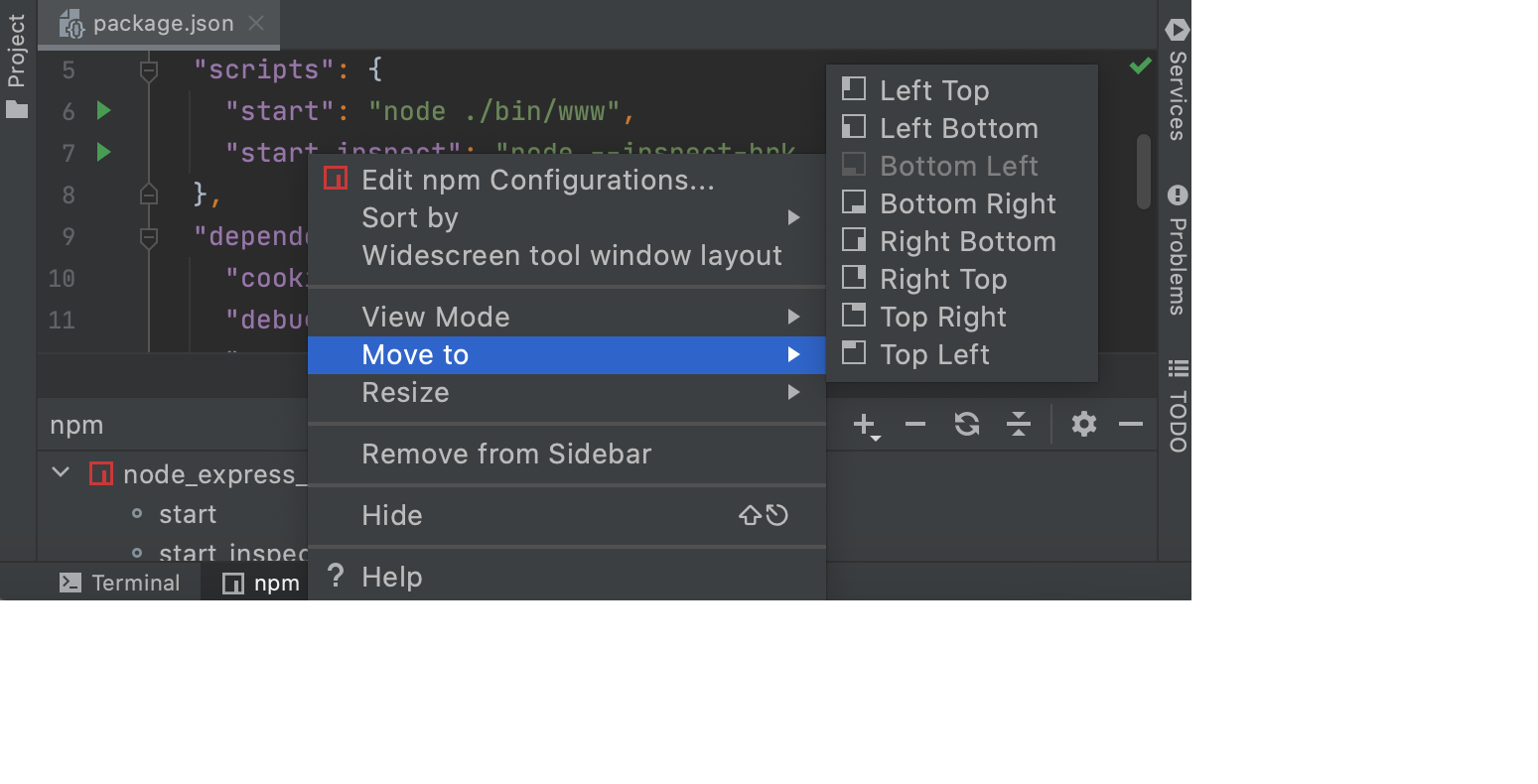Expand the Resize submenu arrow

(793, 392)
